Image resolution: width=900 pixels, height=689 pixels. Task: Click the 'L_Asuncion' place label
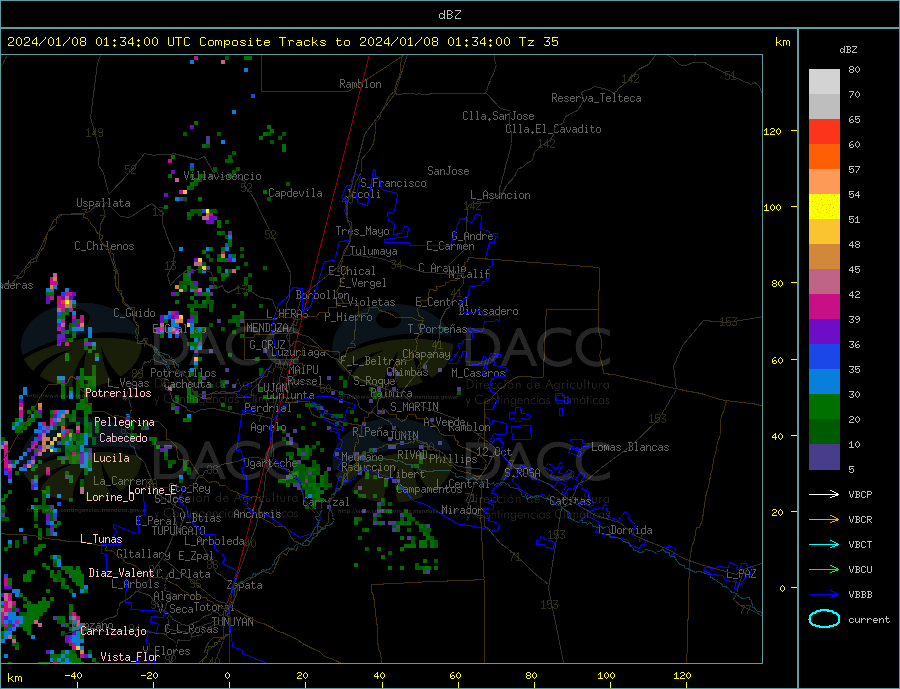tap(500, 195)
